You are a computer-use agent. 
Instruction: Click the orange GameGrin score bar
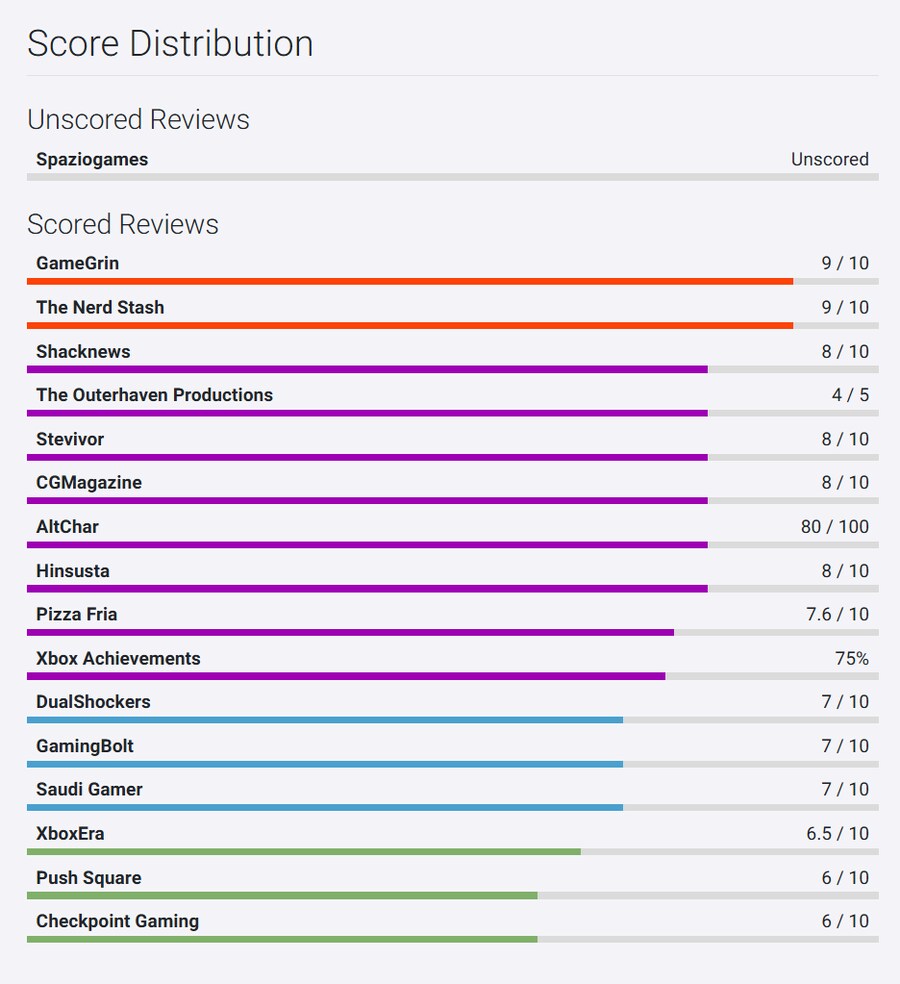[410, 282]
